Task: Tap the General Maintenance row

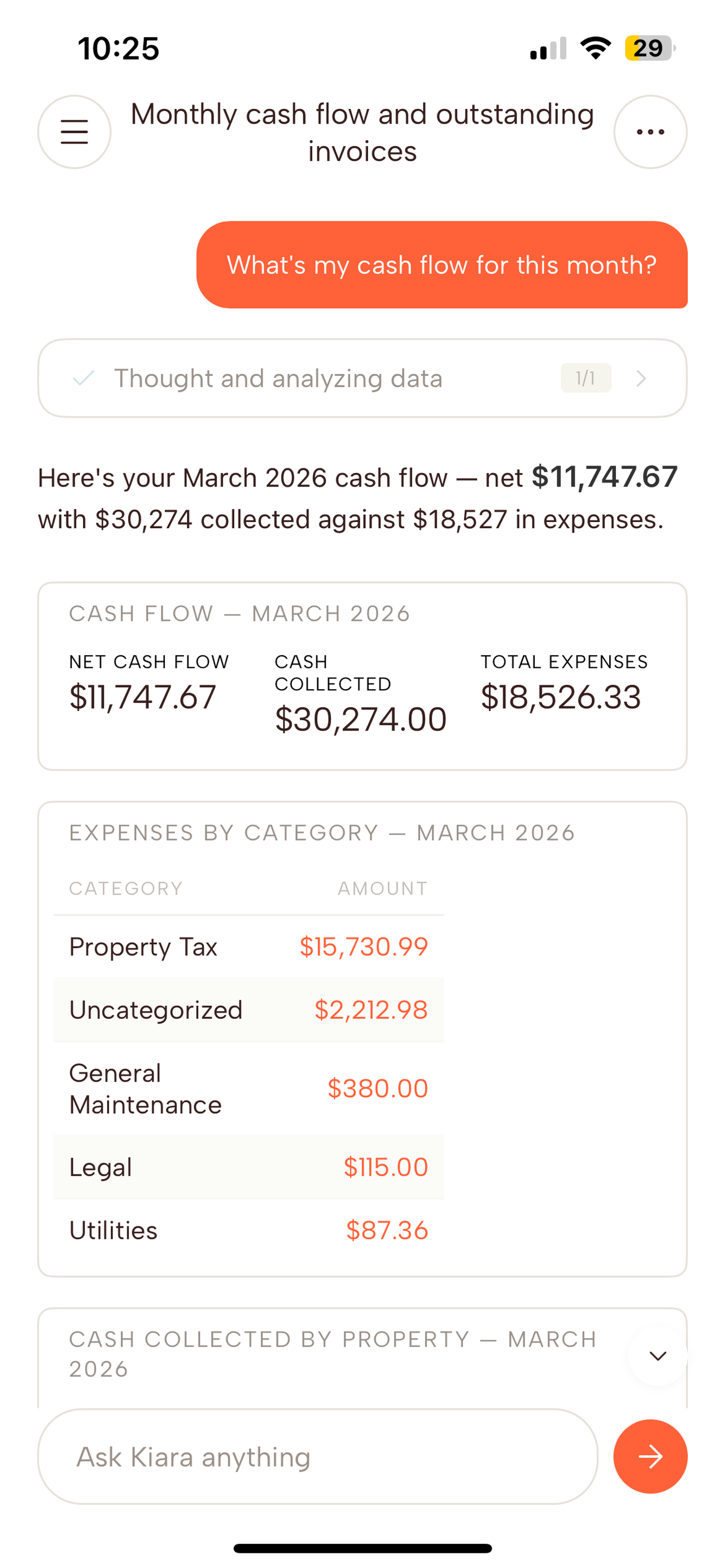Action: pos(248,1088)
